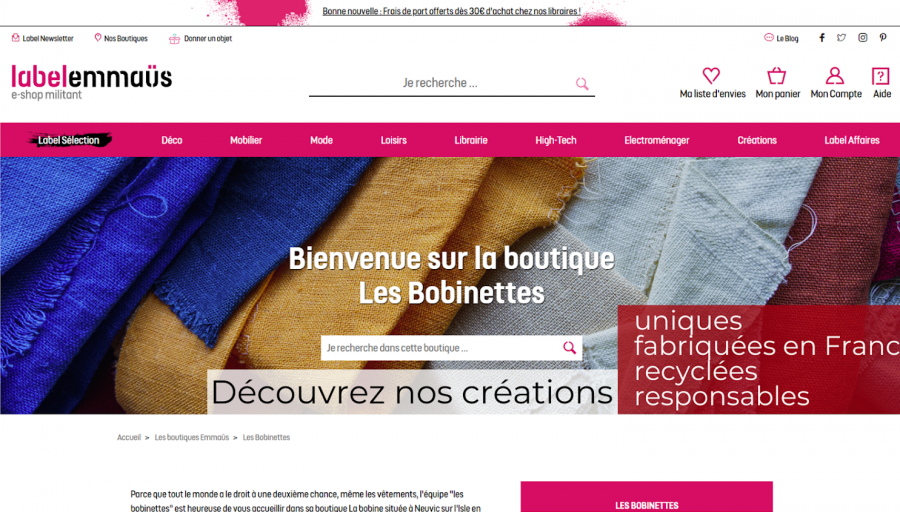
Task: Click the boutique search magnifier icon
Action: point(569,348)
